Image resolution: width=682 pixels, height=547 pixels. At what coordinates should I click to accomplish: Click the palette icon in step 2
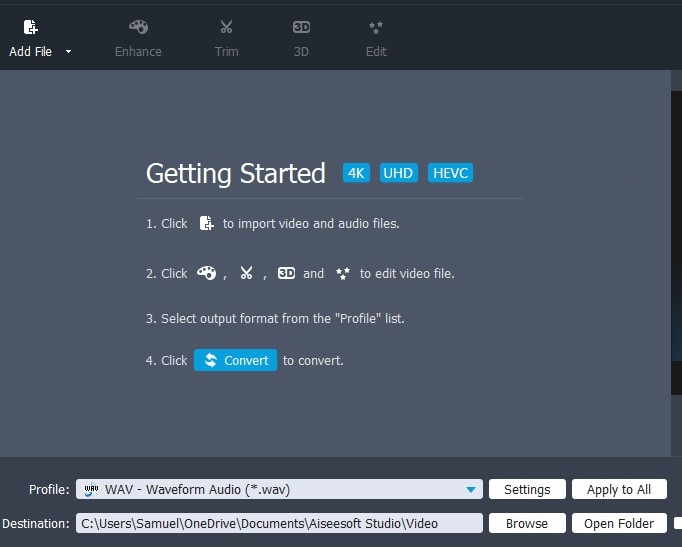click(206, 273)
